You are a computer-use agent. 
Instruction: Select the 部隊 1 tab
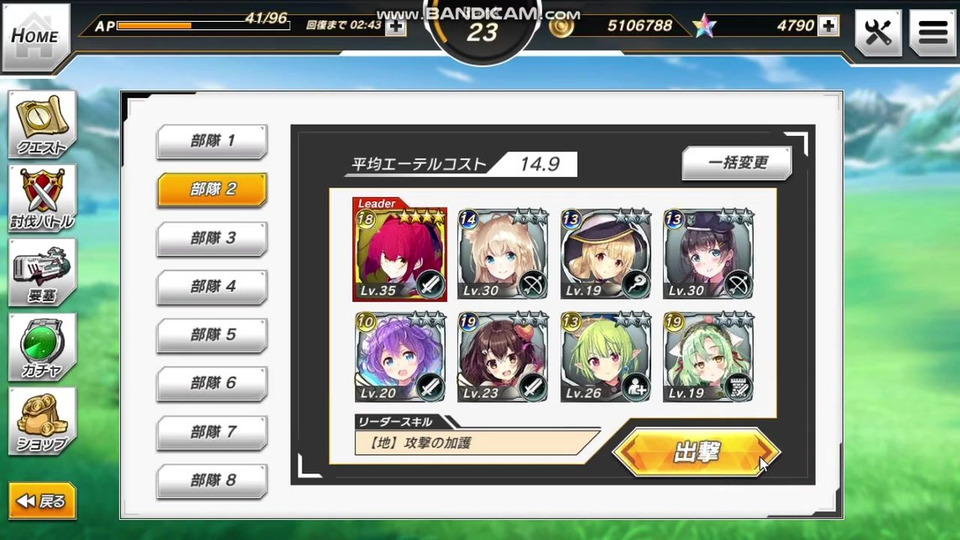tap(212, 141)
